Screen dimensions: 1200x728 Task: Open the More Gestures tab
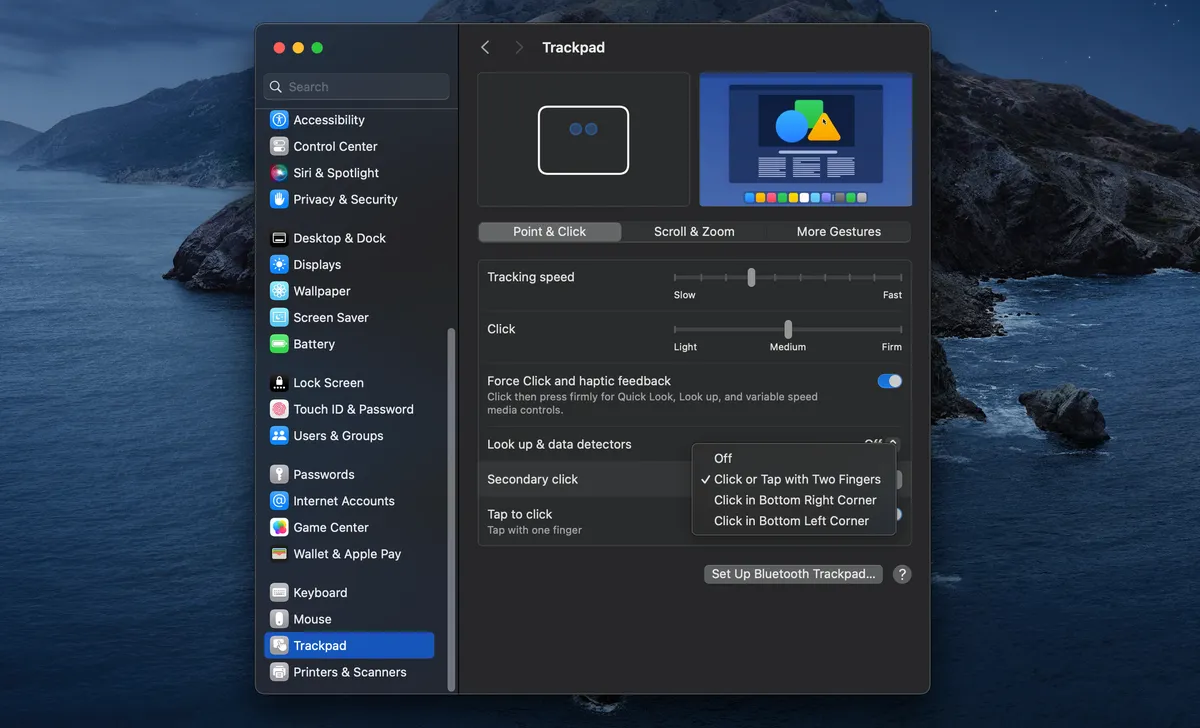point(838,231)
